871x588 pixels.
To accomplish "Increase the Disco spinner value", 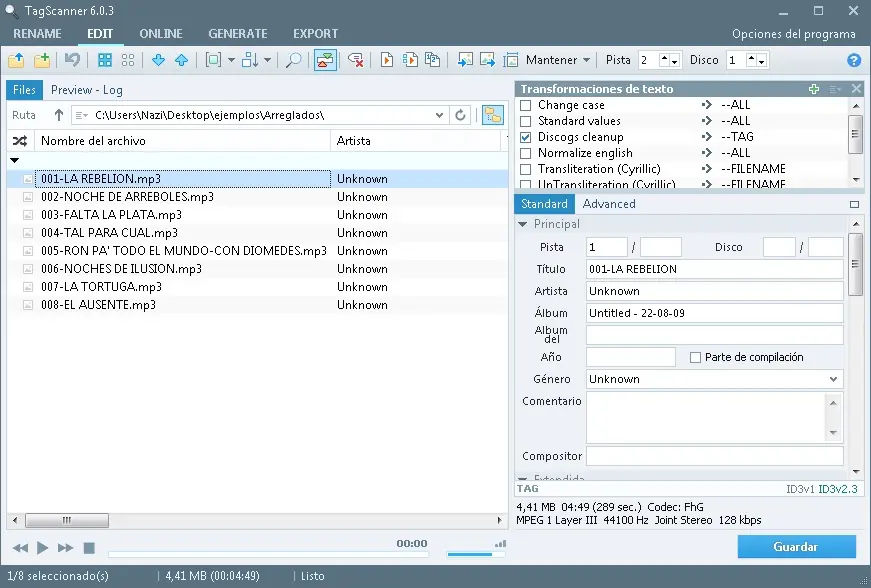I will pyautogui.click(x=751, y=57).
